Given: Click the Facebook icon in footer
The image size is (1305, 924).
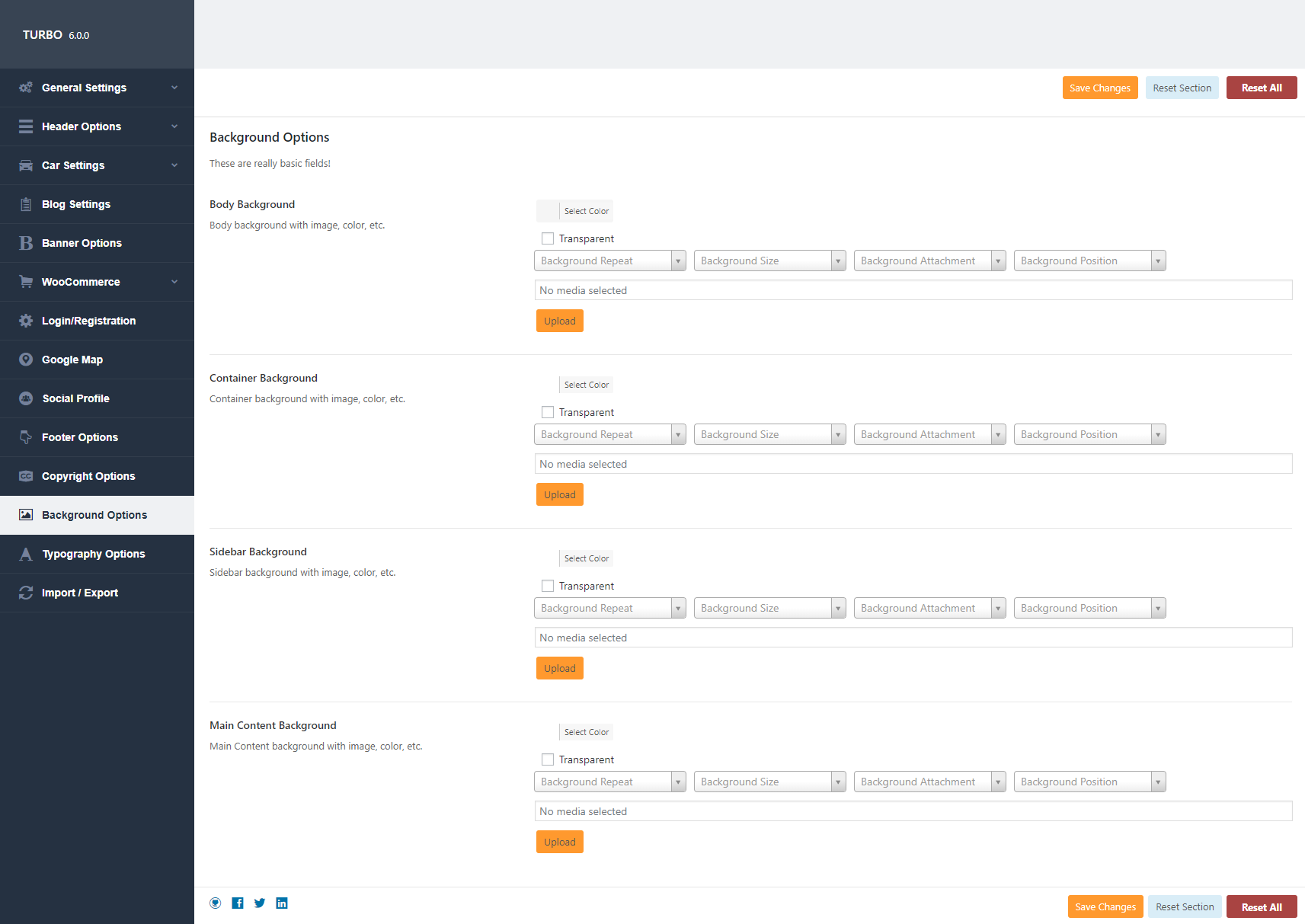Looking at the screenshot, I should [238, 903].
